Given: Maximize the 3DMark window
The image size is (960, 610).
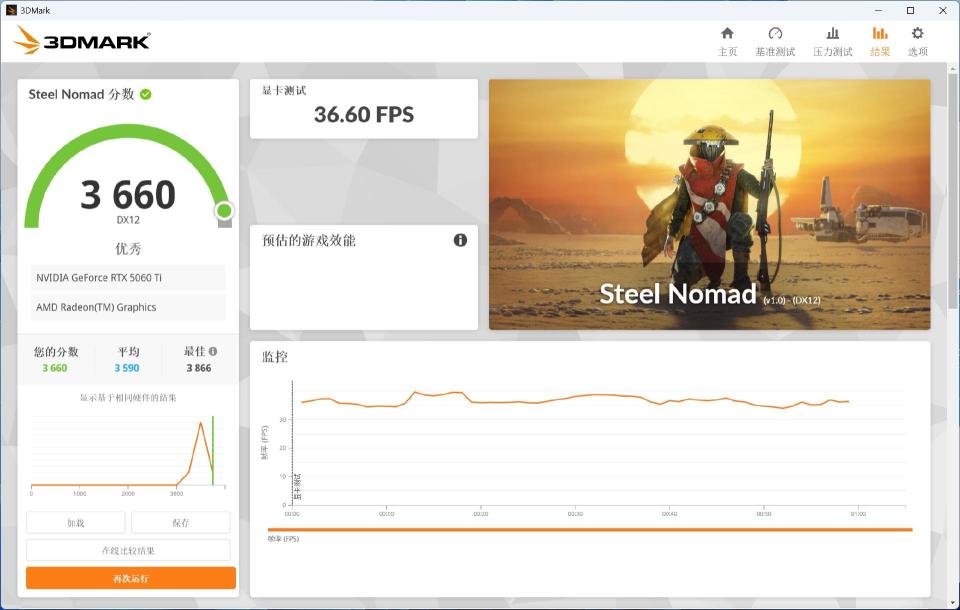Looking at the screenshot, I should [910, 10].
